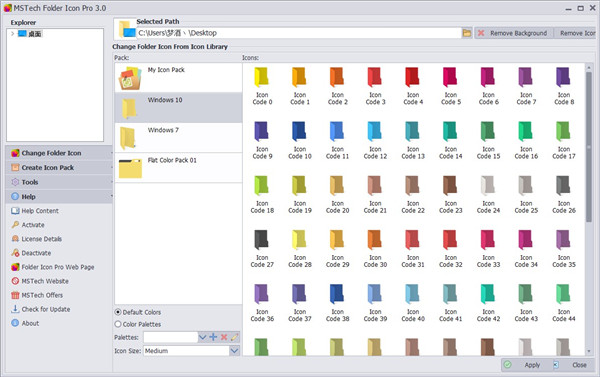Screen dimensions: 600x377
Task: Pick the light blue Icon Code 12 folder
Action: [375, 140]
